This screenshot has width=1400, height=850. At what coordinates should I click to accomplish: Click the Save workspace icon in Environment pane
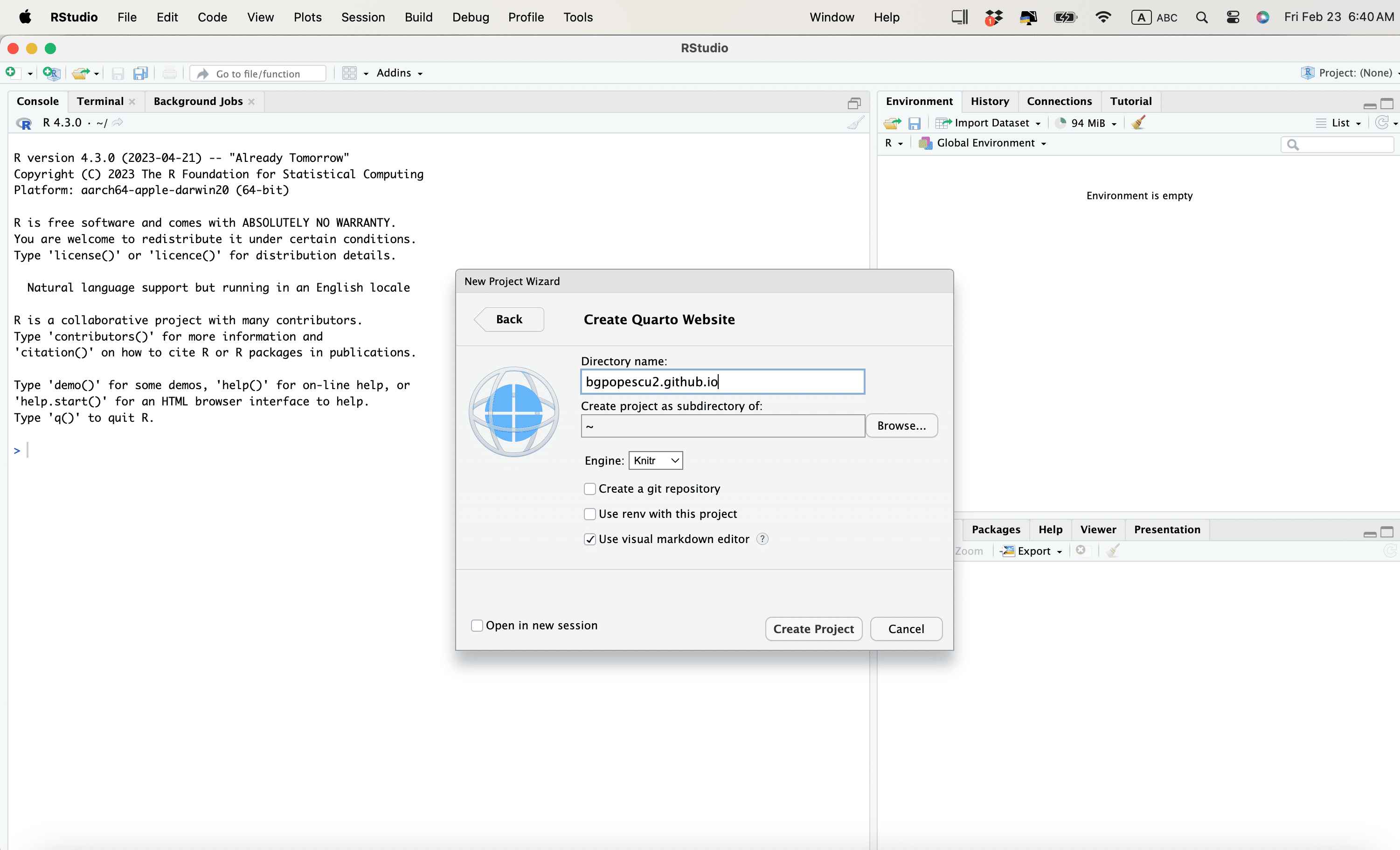tap(914, 123)
